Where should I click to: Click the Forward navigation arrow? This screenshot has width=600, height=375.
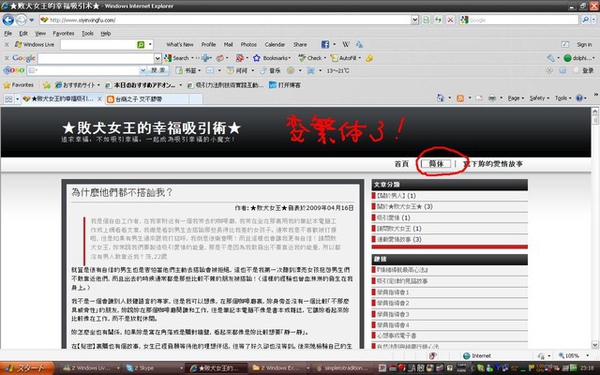pyautogui.click(x=21, y=20)
